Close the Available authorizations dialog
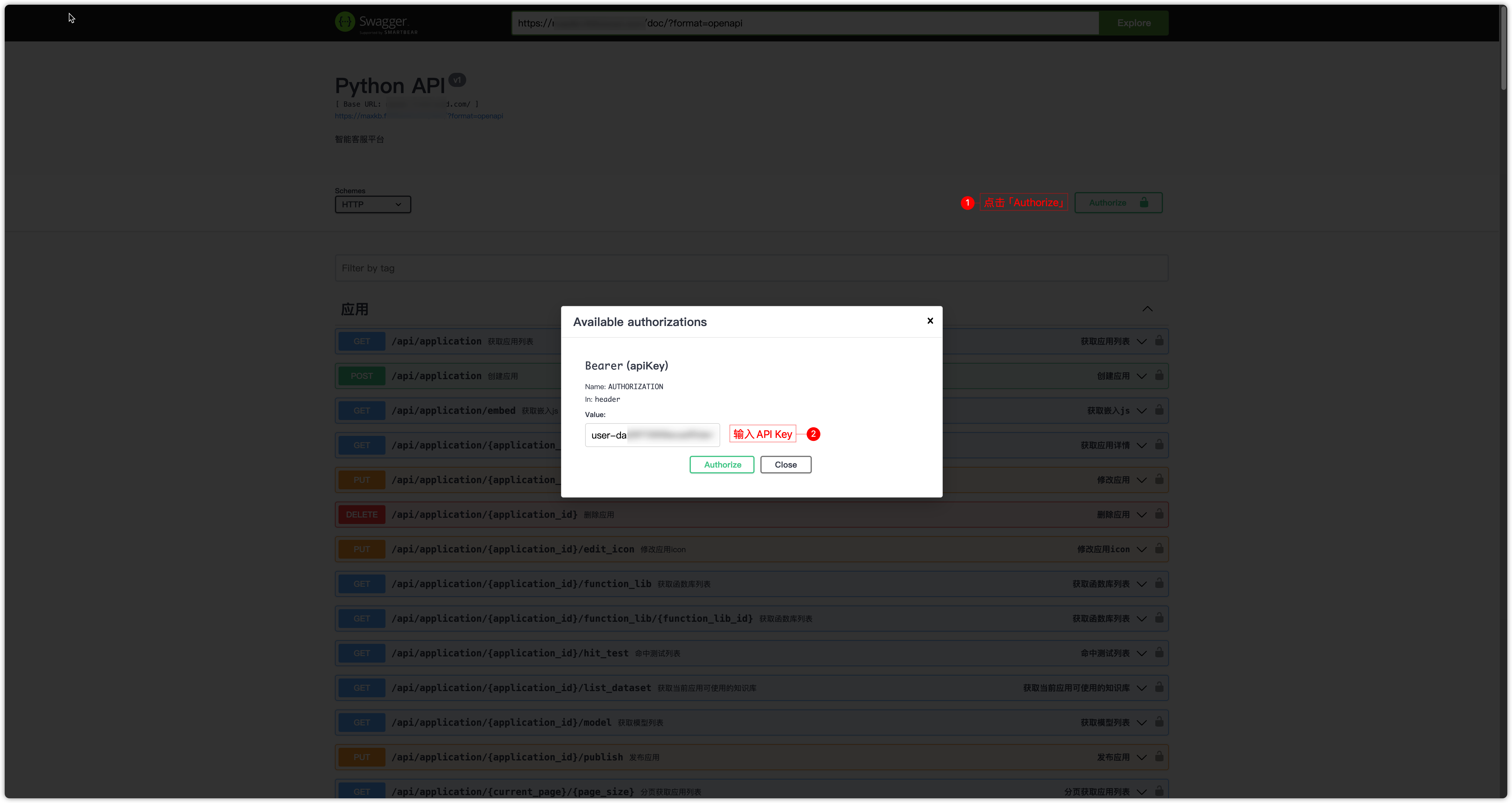 click(930, 320)
